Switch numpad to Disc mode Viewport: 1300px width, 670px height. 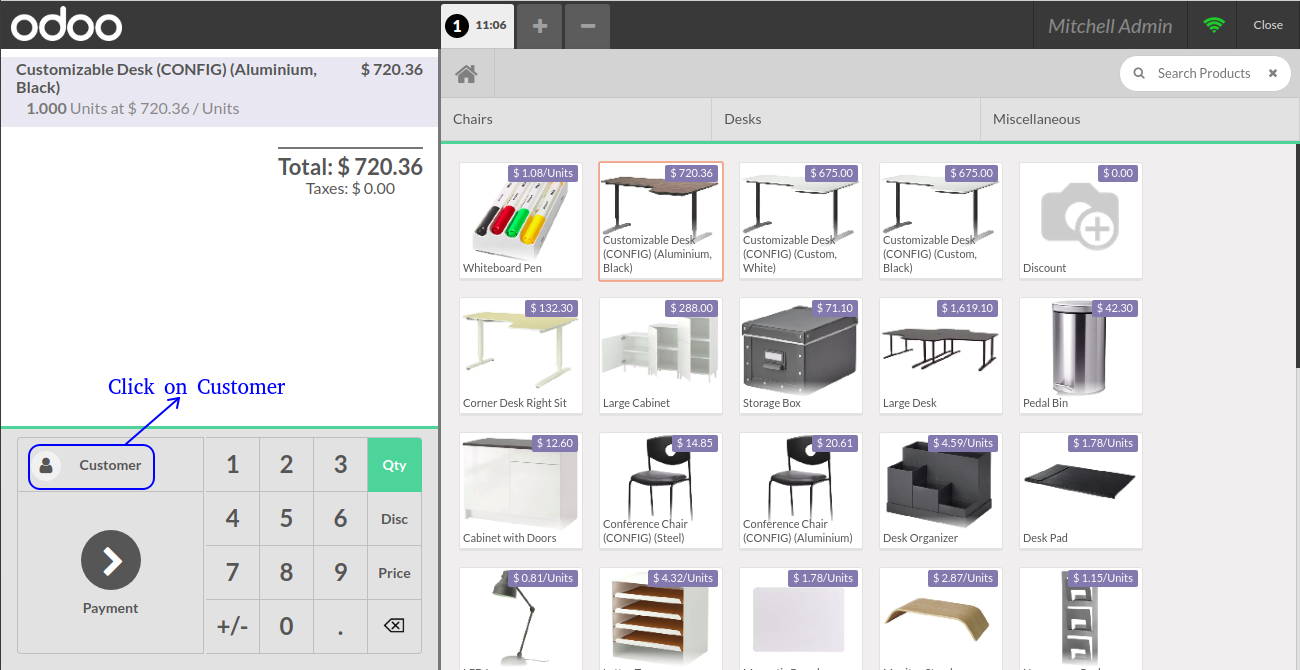click(x=394, y=519)
